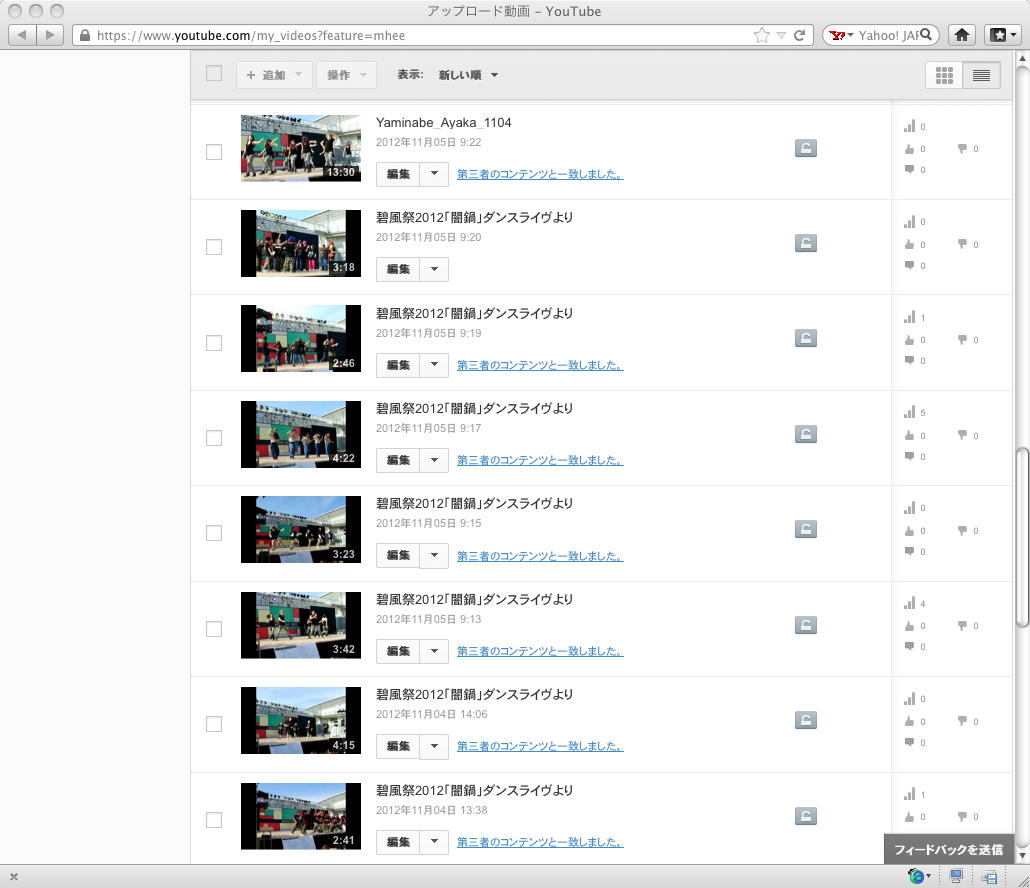The image size is (1030, 888).
Task: Expand edit arrow for 14:06 video
Action: [434, 747]
